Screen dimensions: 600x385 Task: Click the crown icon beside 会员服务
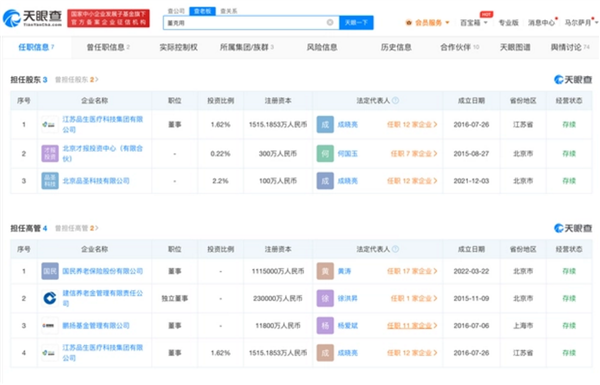[409, 23]
